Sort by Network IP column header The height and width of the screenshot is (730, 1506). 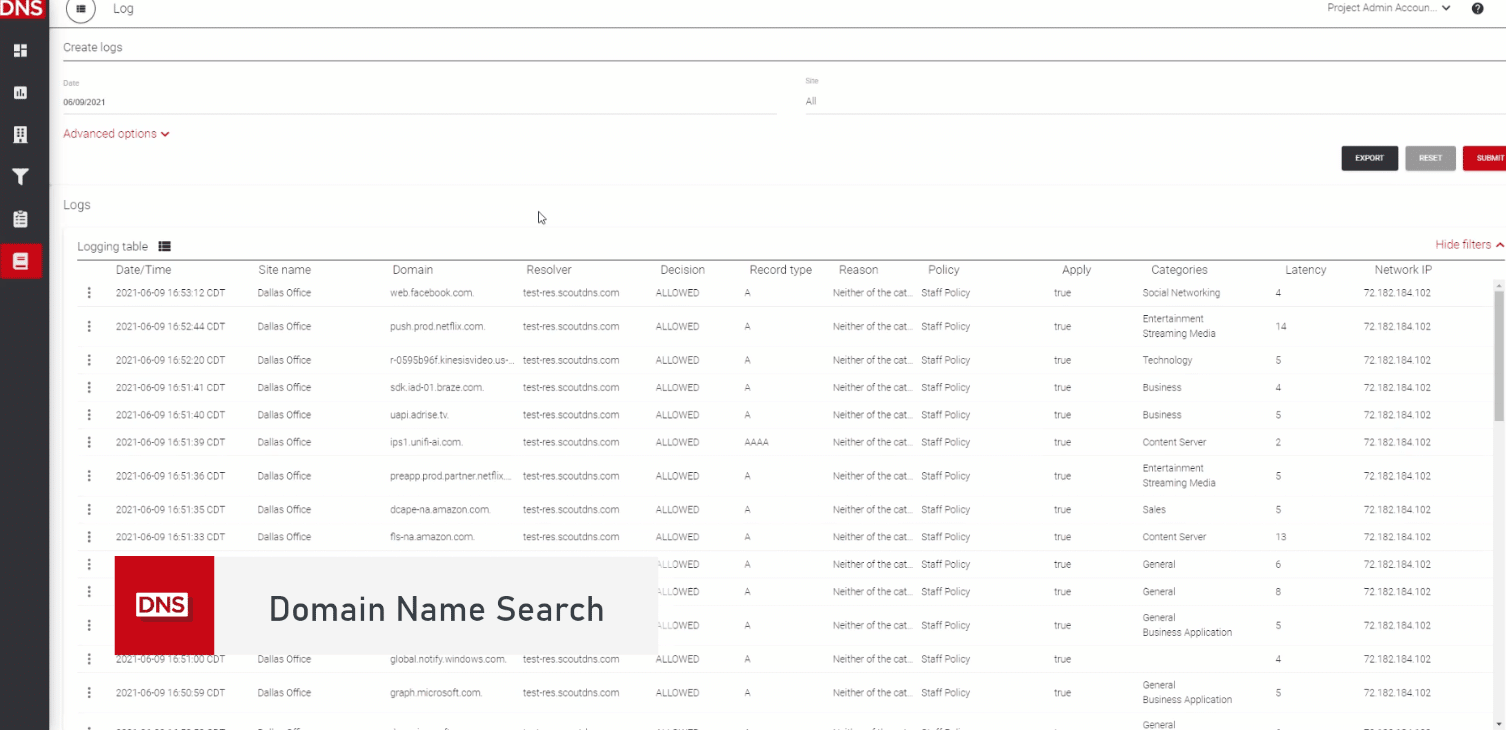pos(1403,270)
